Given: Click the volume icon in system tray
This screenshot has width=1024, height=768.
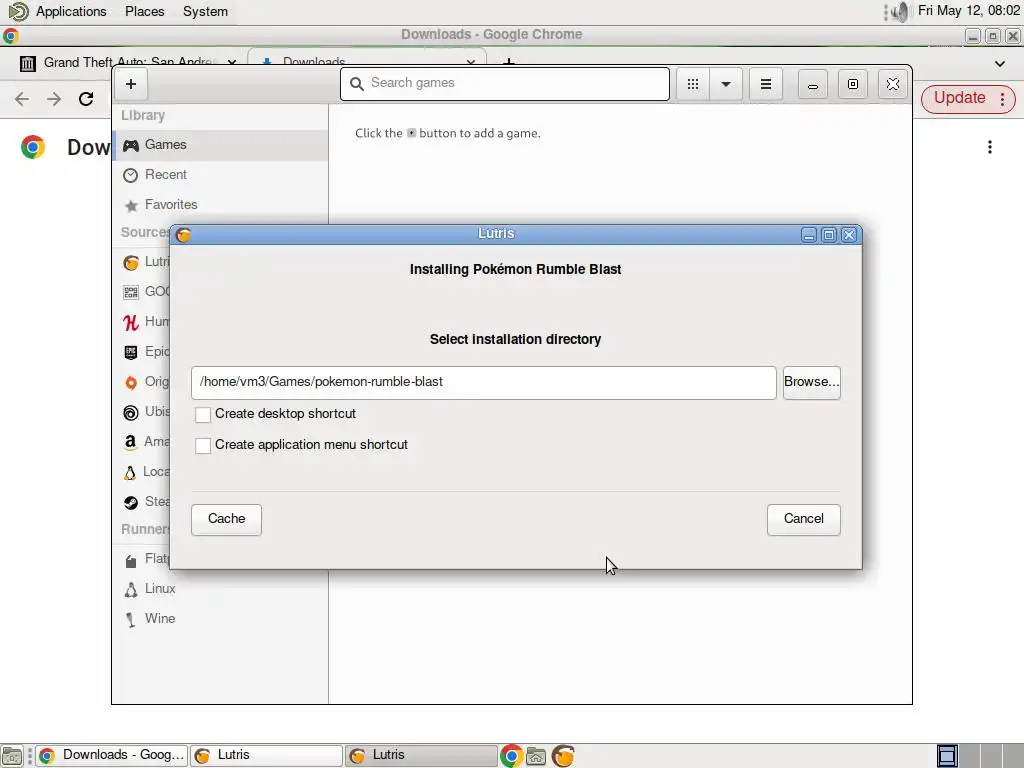Looking at the screenshot, I should tap(900, 12).
